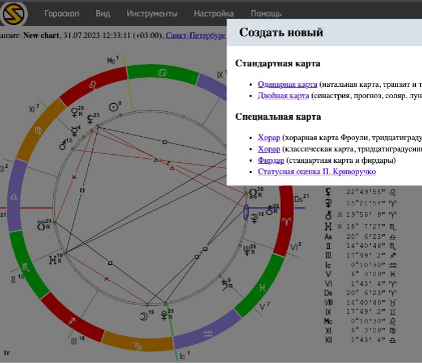Click the Санкт-Петербург location link
This screenshot has width=422, height=364.
tap(196, 35)
